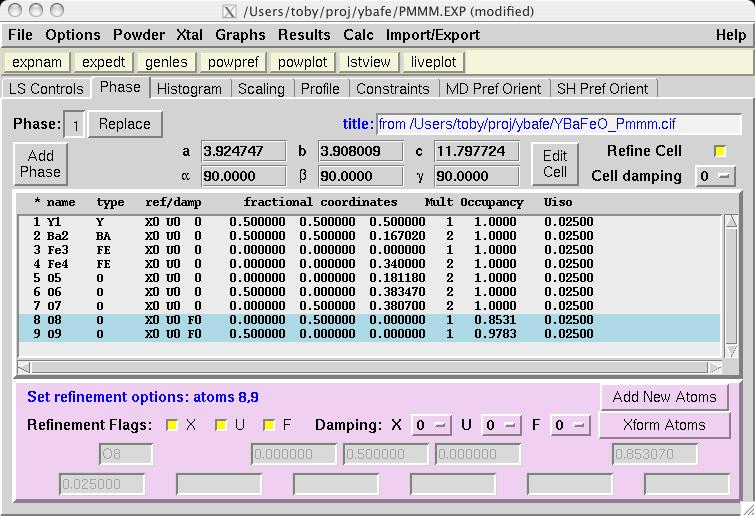Viewport: 755px width, 516px height.
Task: Open the Calc menu
Action: click(x=358, y=35)
